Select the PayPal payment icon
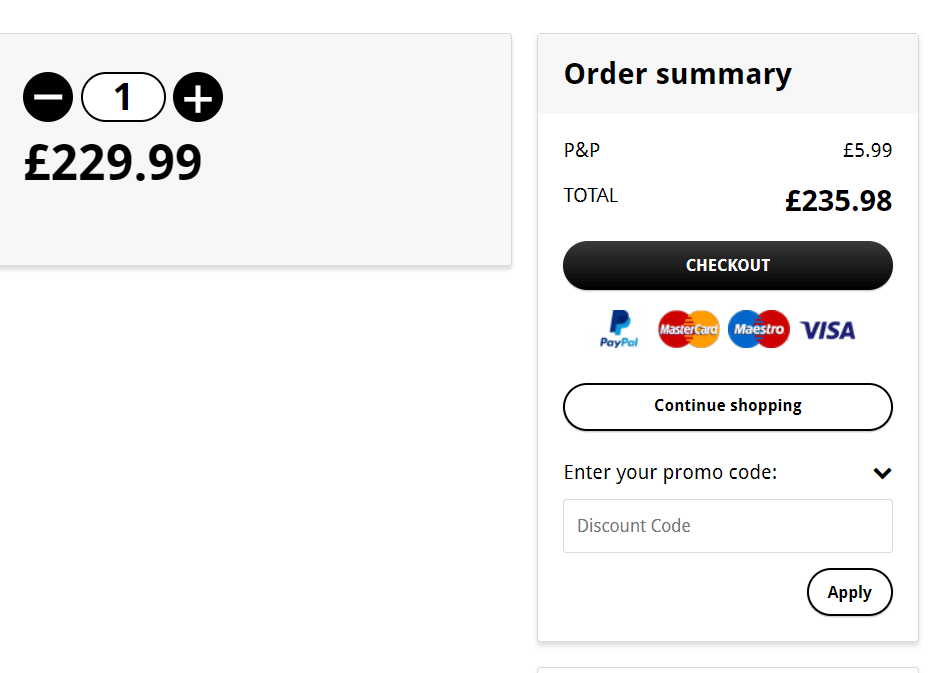The height and width of the screenshot is (673, 952). [619, 329]
